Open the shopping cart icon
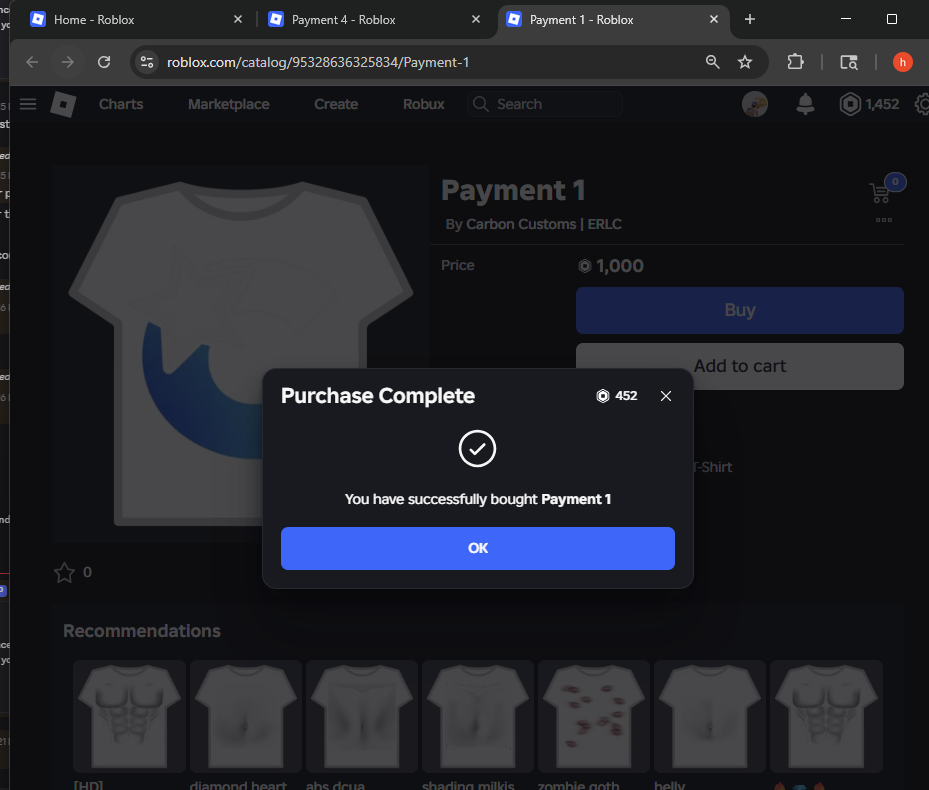 pyautogui.click(x=881, y=192)
